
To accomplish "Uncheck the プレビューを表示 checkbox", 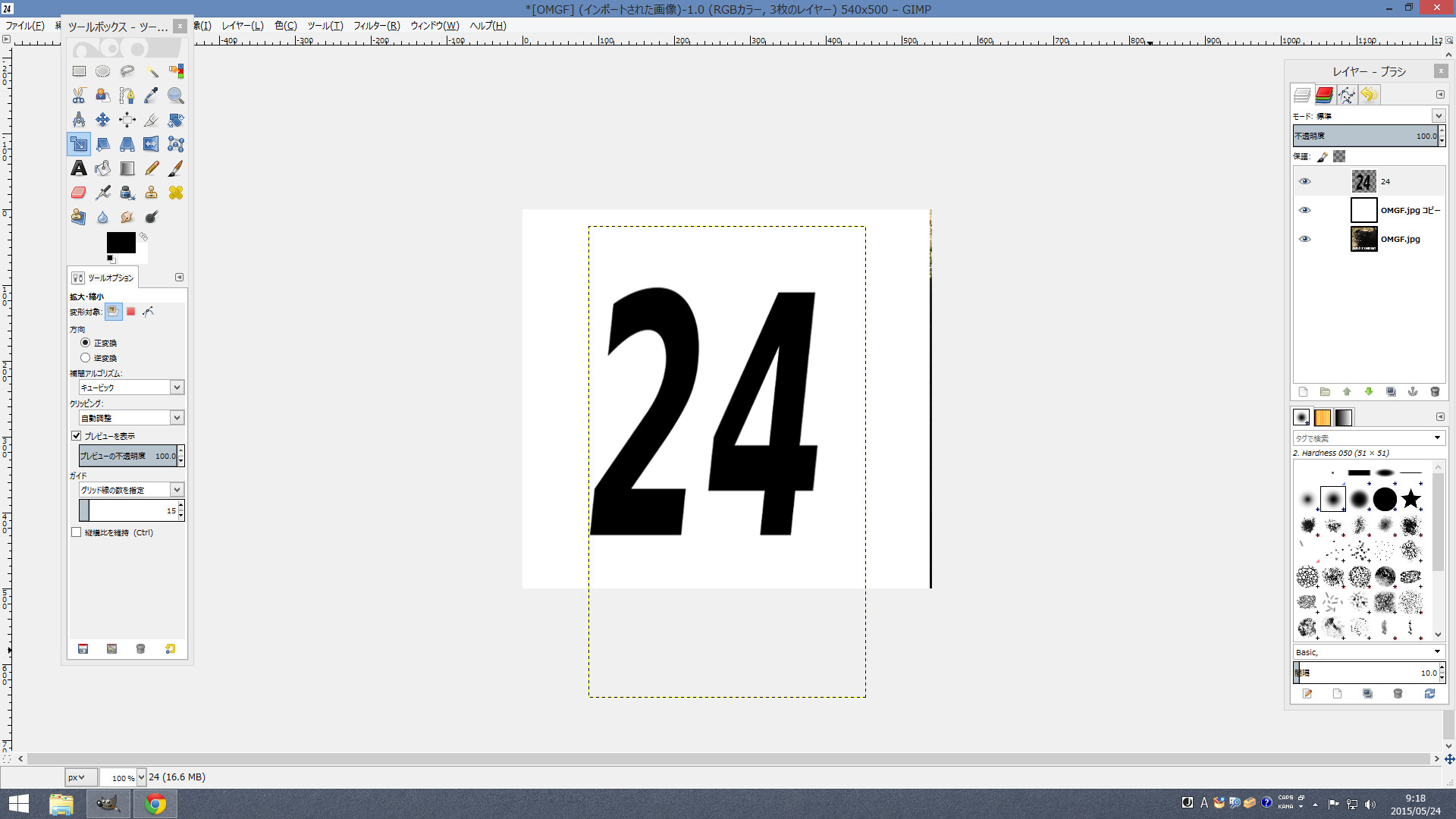I will (x=77, y=436).
